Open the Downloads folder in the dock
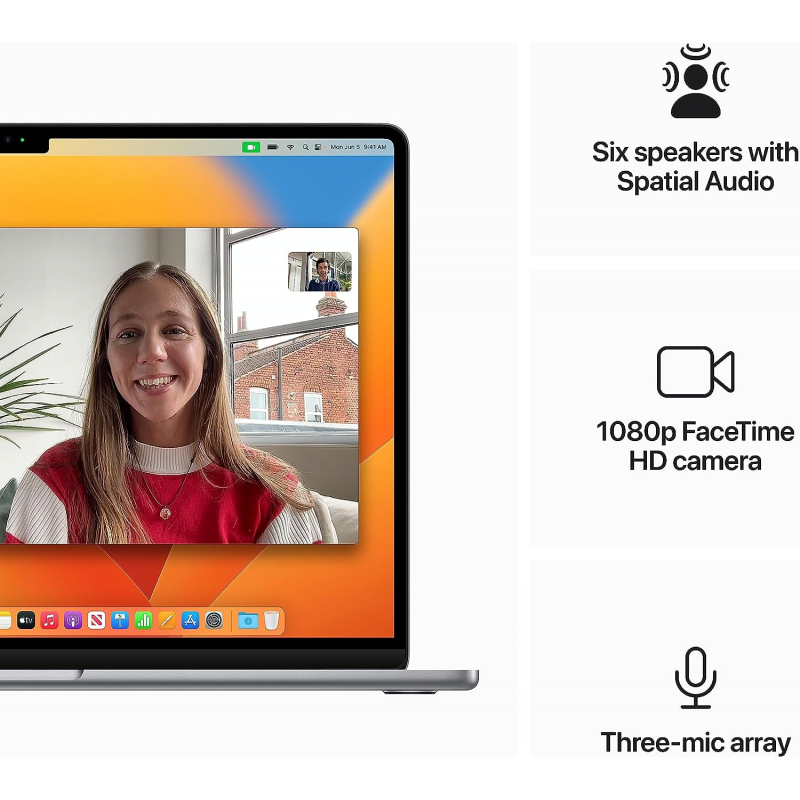 click(247, 620)
